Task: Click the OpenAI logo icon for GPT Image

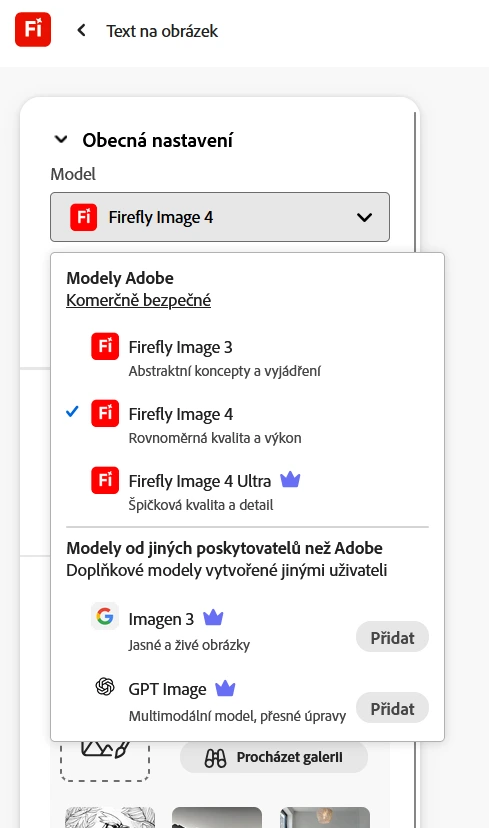Action: click(x=105, y=686)
